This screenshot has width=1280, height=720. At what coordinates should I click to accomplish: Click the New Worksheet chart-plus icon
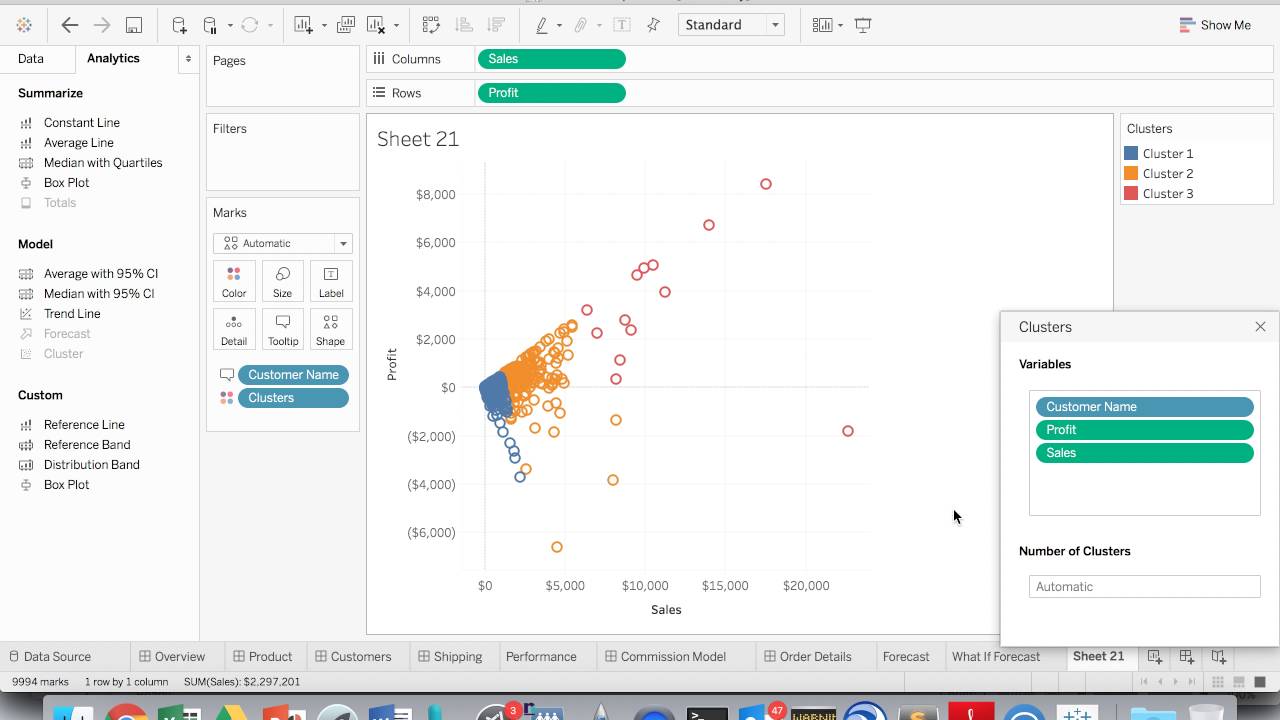pos(304,25)
